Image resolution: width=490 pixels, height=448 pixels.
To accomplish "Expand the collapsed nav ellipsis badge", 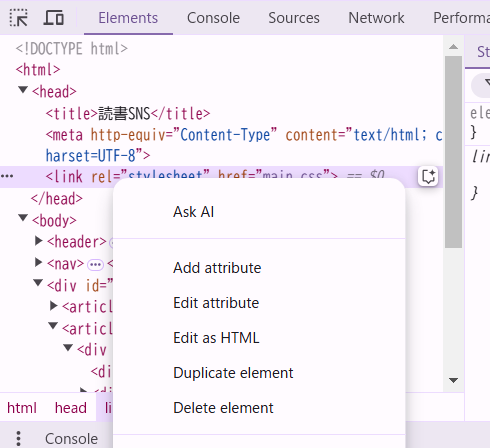I will (x=95, y=265).
